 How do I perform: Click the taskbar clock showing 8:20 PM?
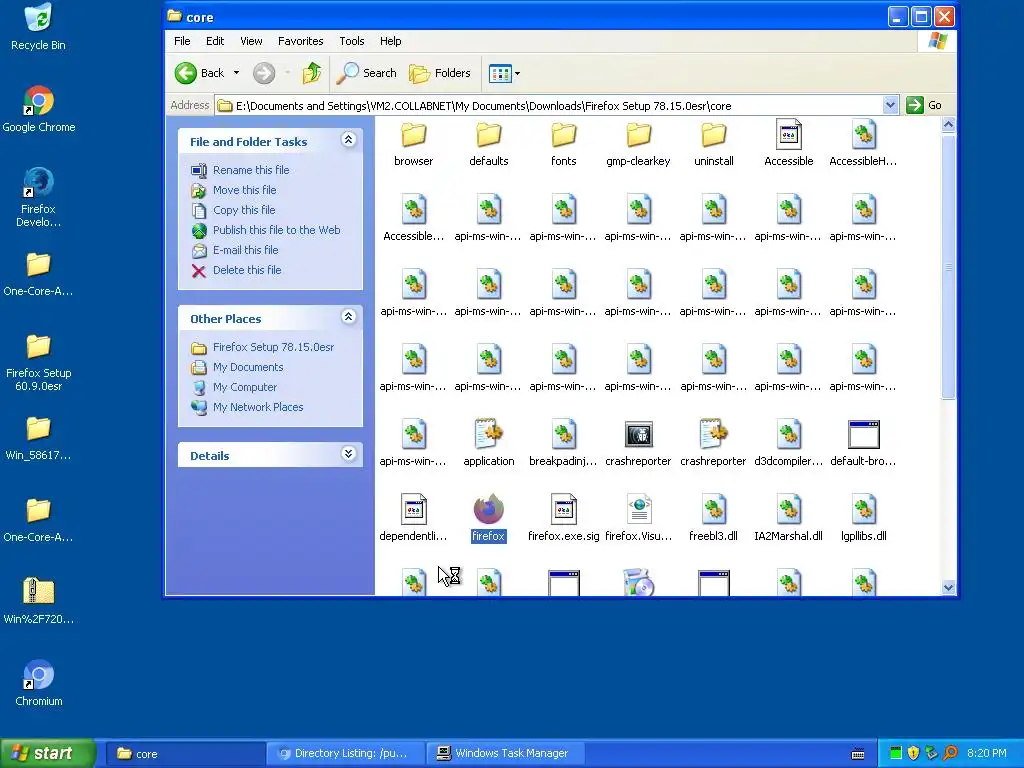986,753
